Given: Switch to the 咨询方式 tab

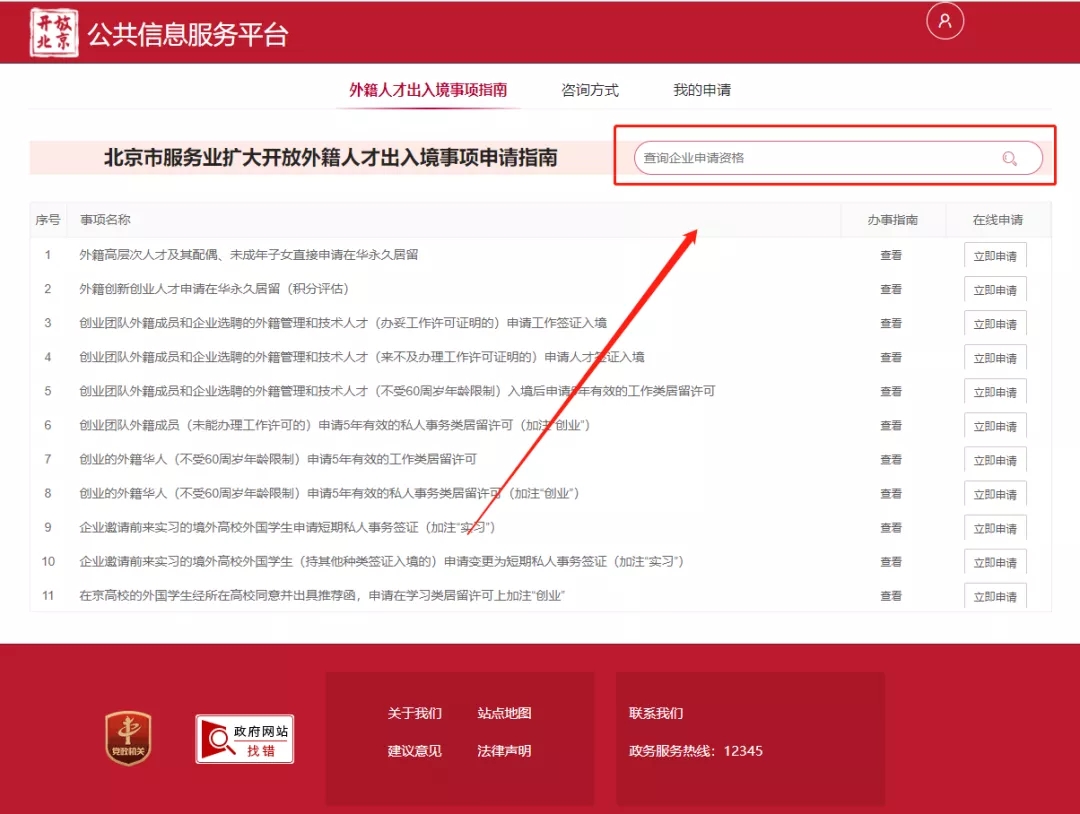Looking at the screenshot, I should [588, 88].
